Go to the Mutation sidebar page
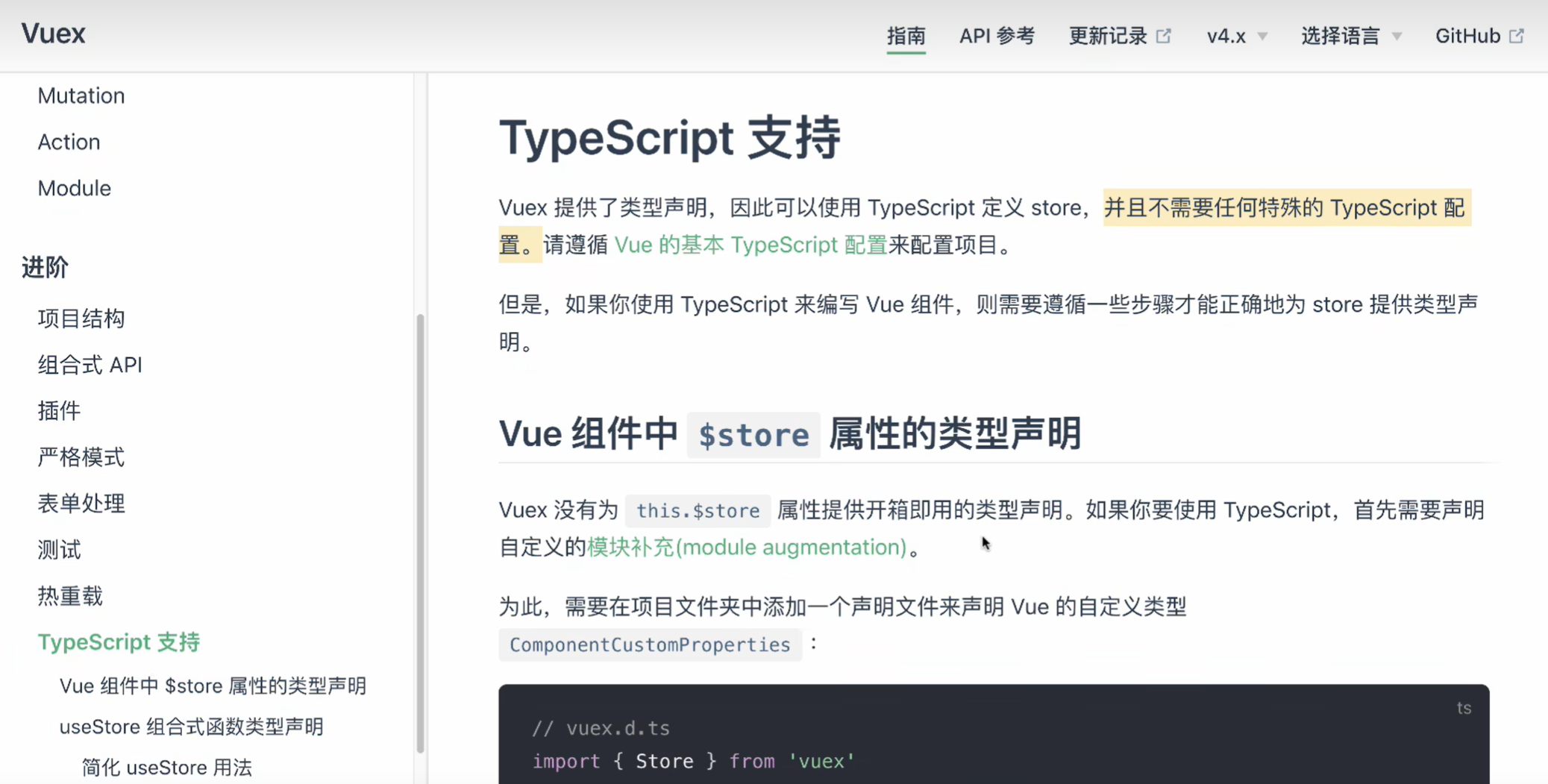The width and height of the screenshot is (1548, 784). click(x=81, y=95)
